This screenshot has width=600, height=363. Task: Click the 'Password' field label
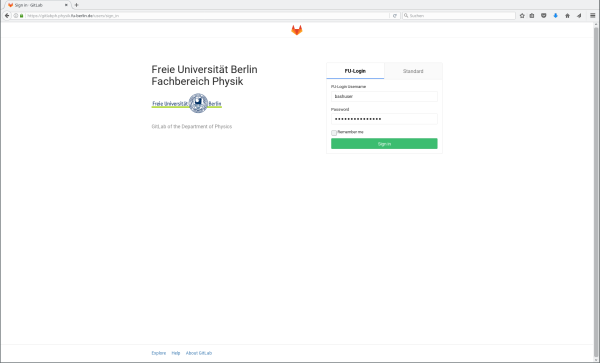[x=340, y=109]
